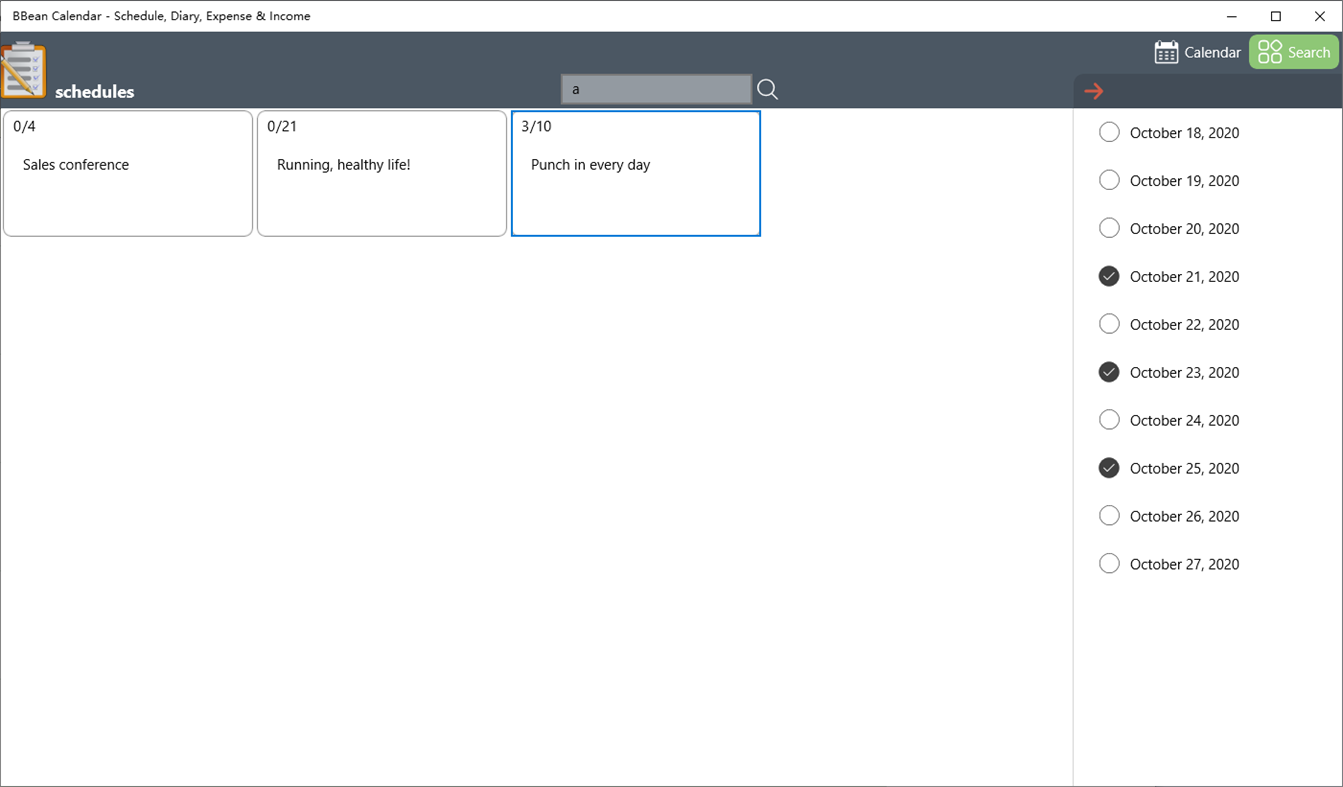This screenshot has height=787, width=1343.
Task: Click the green grid icon in Search button
Action: [x=1271, y=51]
